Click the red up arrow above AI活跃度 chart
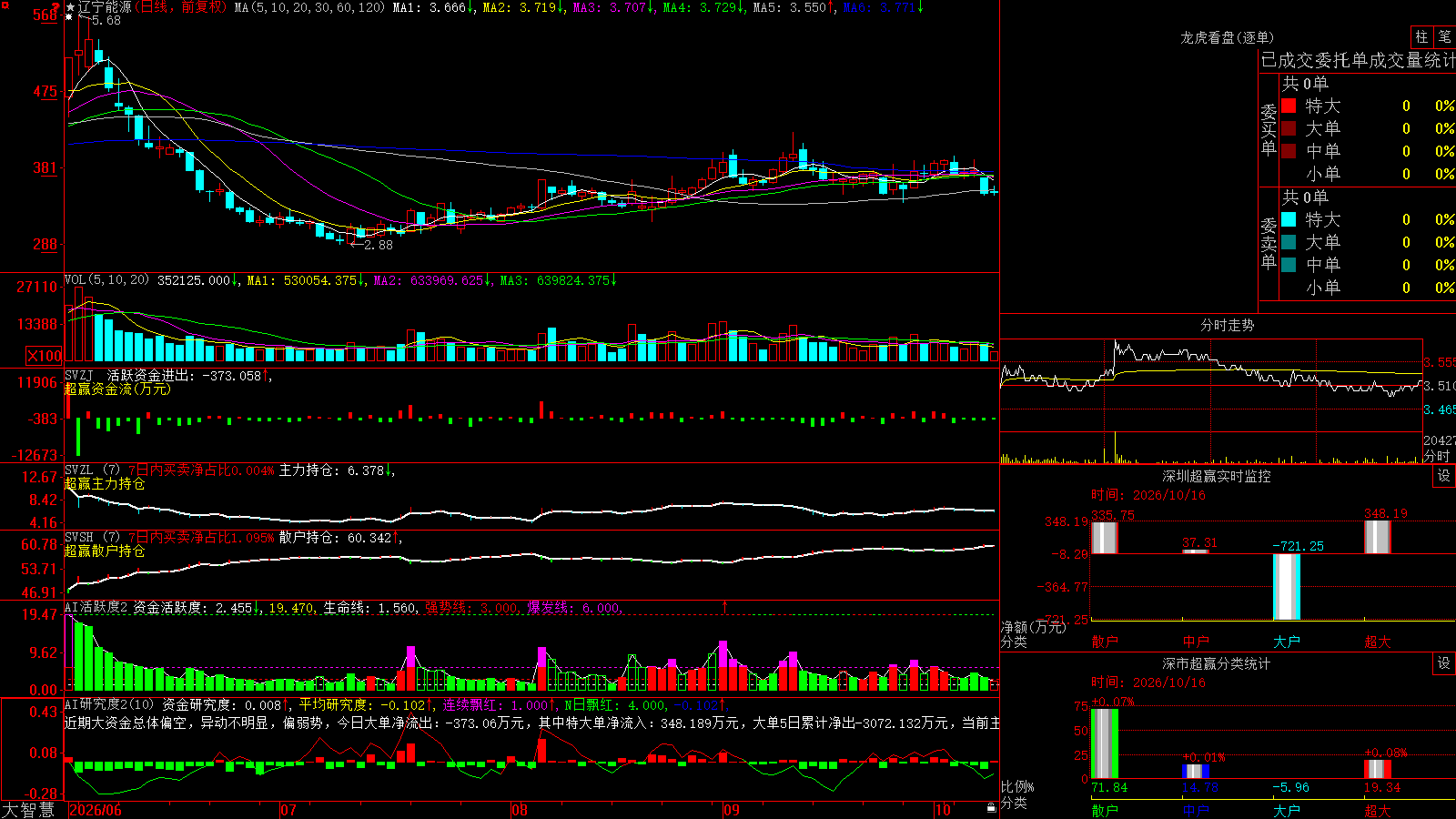1456x819 pixels. [725, 606]
